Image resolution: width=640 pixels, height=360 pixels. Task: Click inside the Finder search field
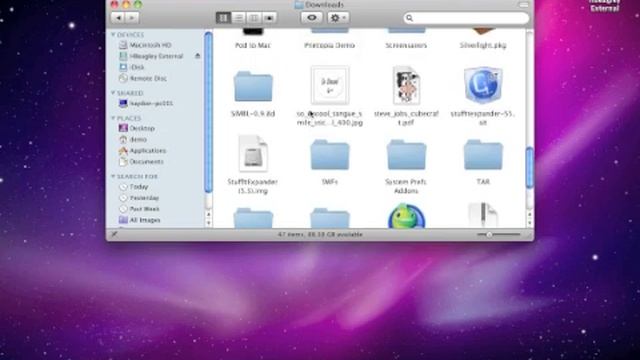pos(466,18)
